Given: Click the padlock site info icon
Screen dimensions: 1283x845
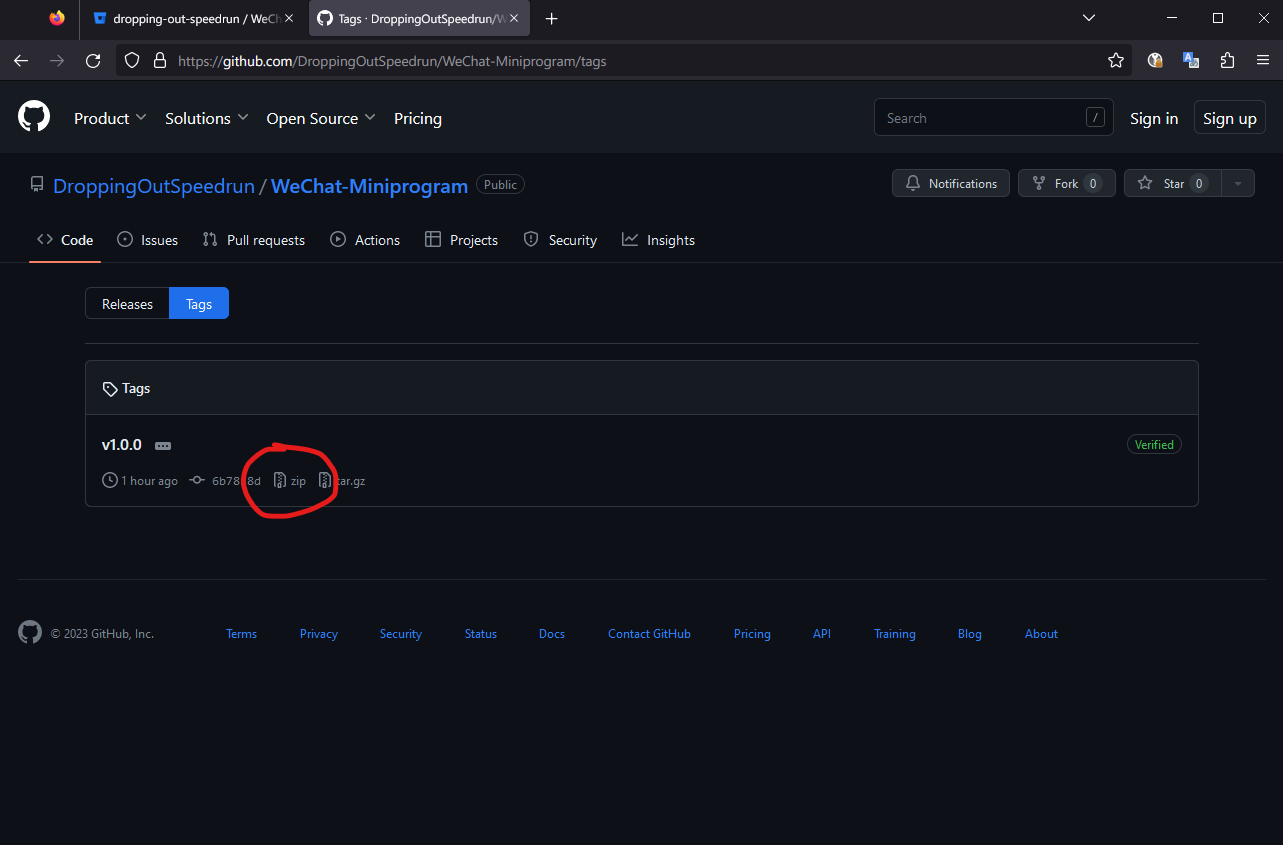Looking at the screenshot, I should (159, 61).
